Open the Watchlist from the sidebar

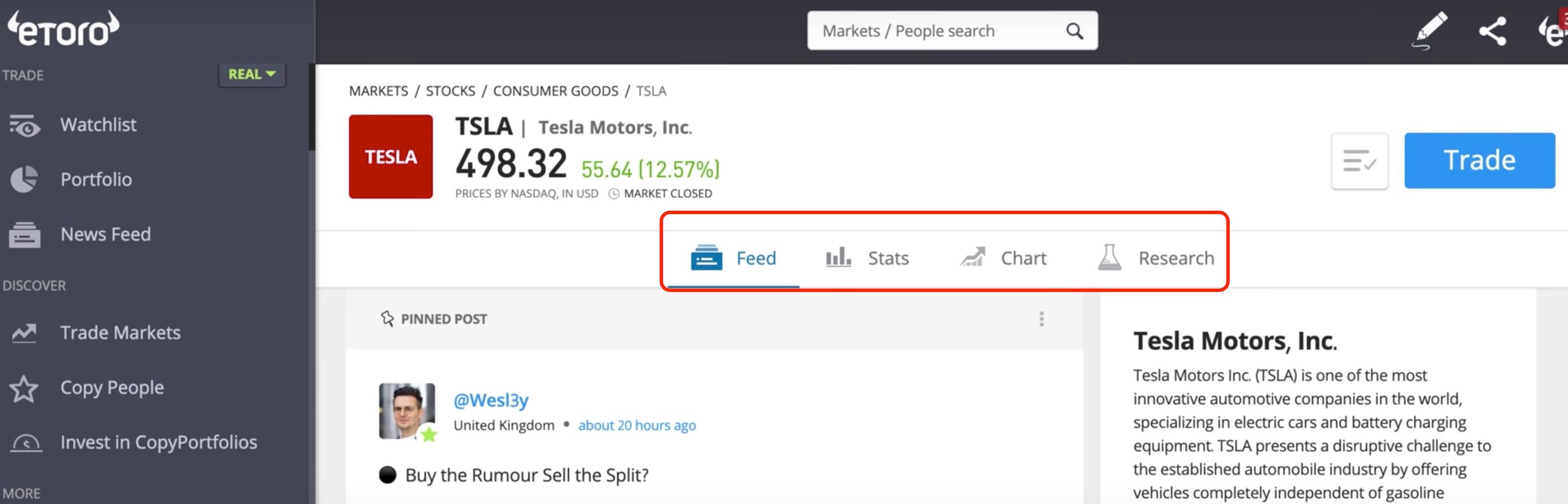pos(98,125)
